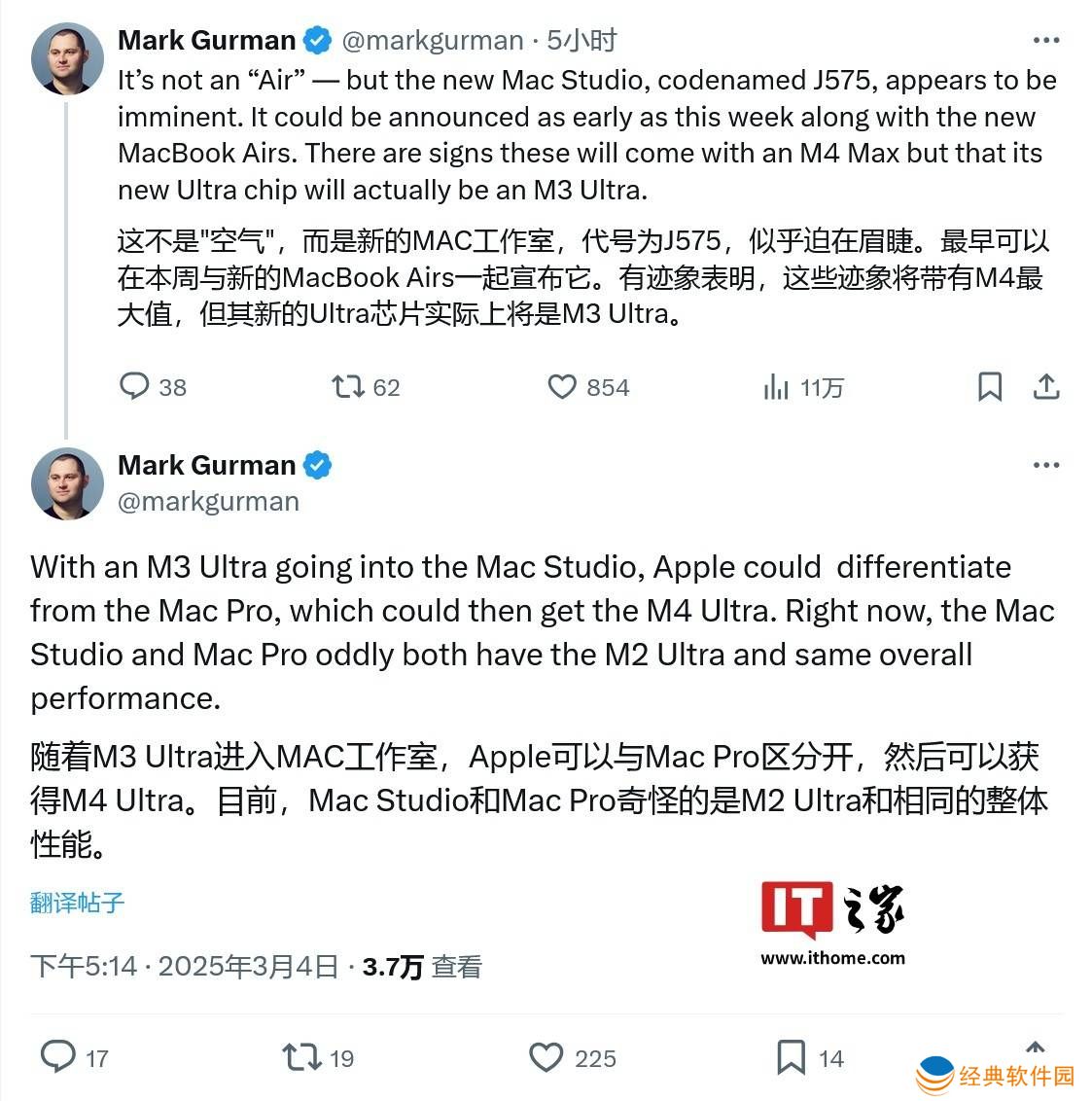The height and width of the screenshot is (1101, 1092).
Task: Click 翻译帖子 translate post link
Action: [77, 903]
